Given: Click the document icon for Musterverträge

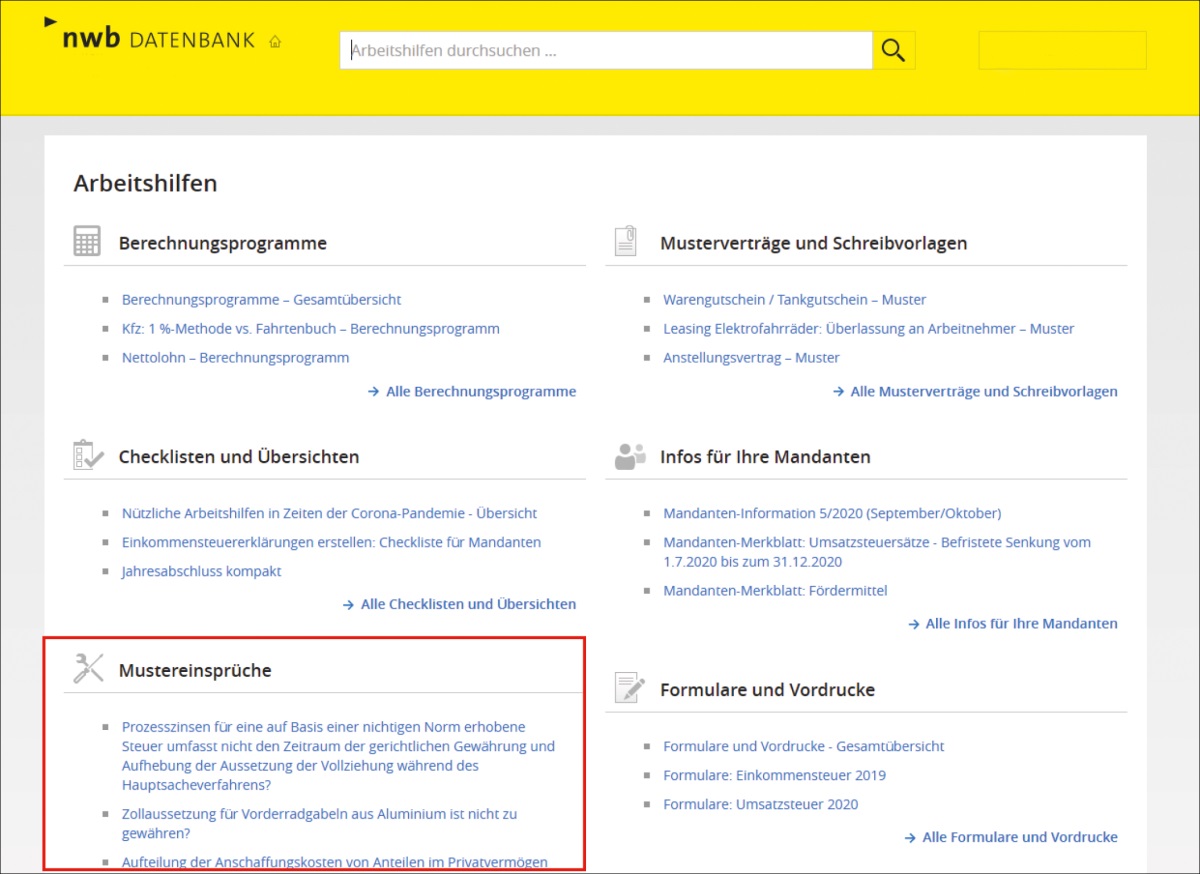Looking at the screenshot, I should [x=625, y=241].
